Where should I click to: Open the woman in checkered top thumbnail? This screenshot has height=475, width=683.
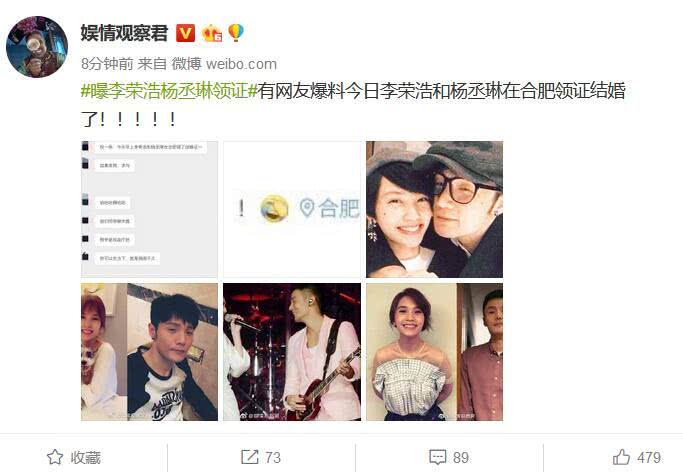tap(434, 352)
